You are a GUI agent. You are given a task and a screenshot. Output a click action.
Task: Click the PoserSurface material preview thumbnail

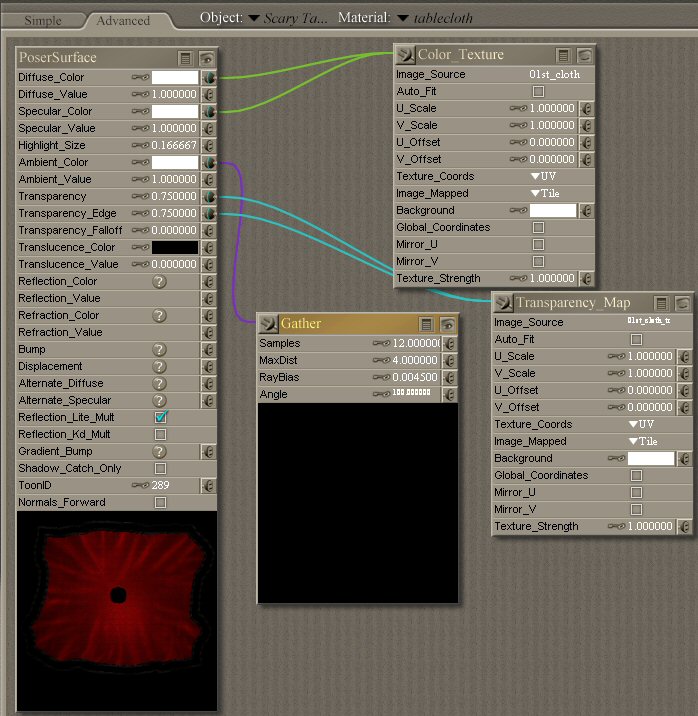point(117,611)
